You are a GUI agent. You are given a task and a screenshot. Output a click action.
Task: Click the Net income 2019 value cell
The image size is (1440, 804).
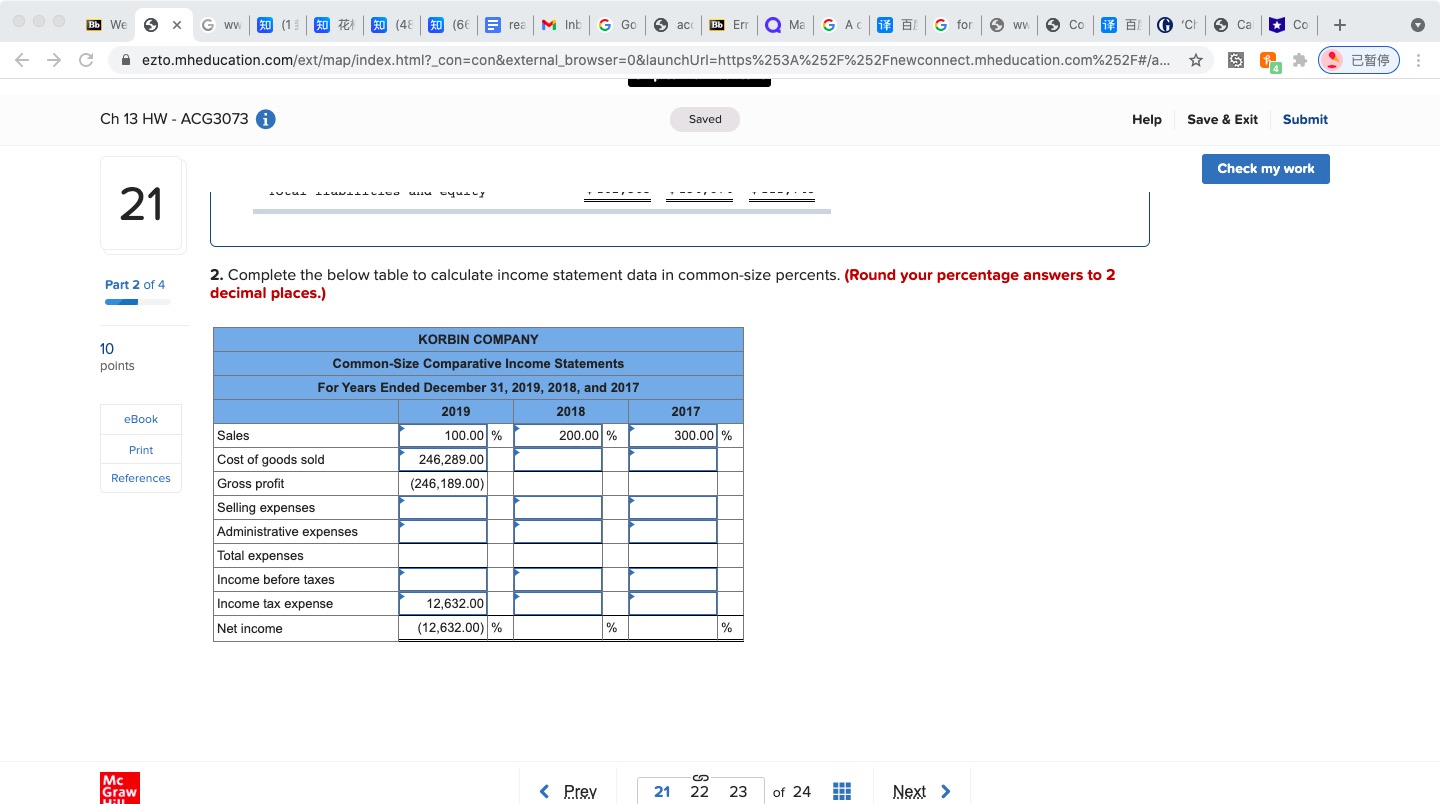click(x=443, y=628)
